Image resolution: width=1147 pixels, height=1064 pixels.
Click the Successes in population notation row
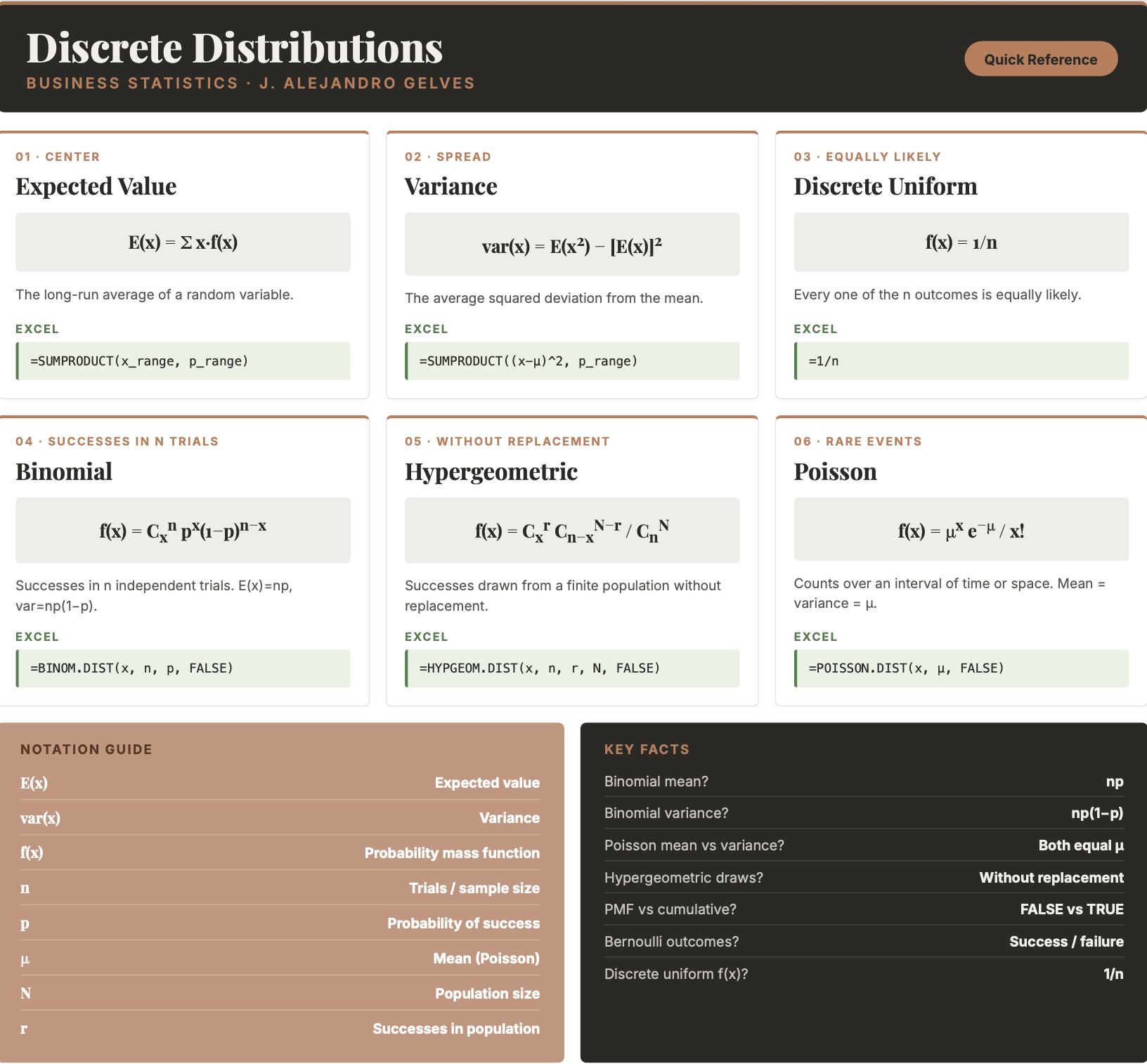pos(280,1028)
